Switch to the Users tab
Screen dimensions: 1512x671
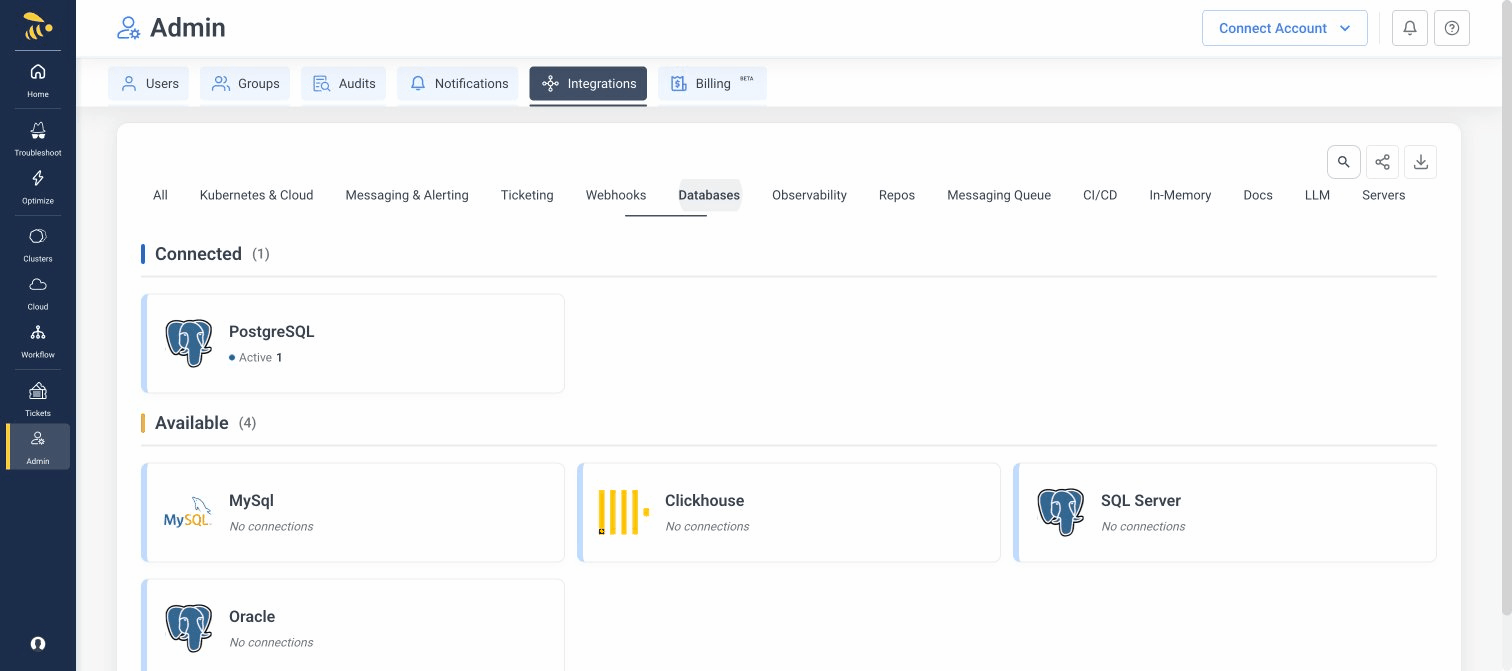[148, 84]
